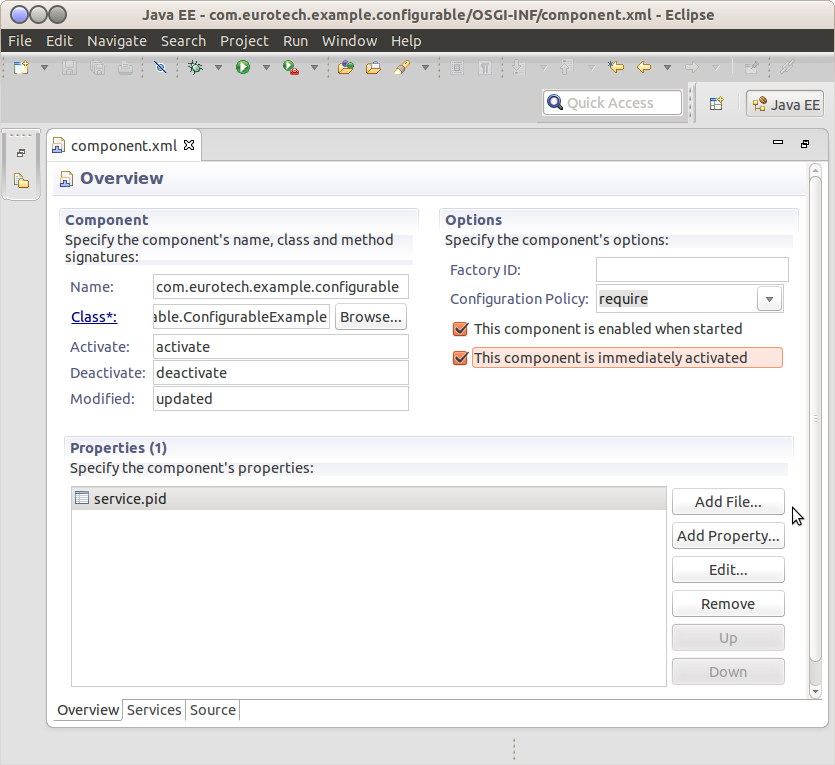835x765 pixels.
Task: Click the Search flashlight icon
Action: click(402, 68)
